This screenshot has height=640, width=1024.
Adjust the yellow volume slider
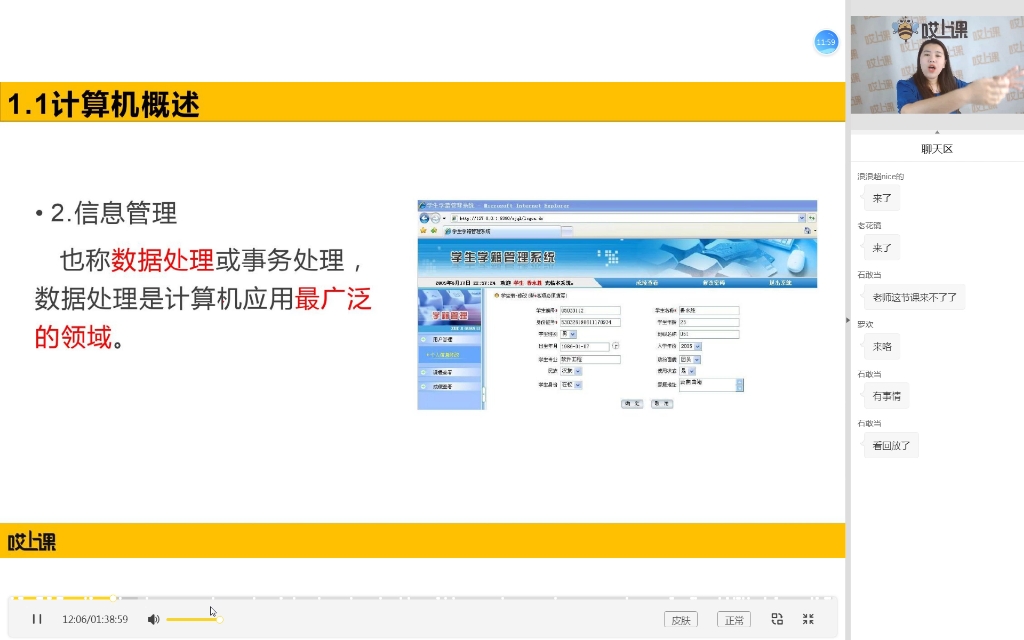pyautogui.click(x=195, y=618)
